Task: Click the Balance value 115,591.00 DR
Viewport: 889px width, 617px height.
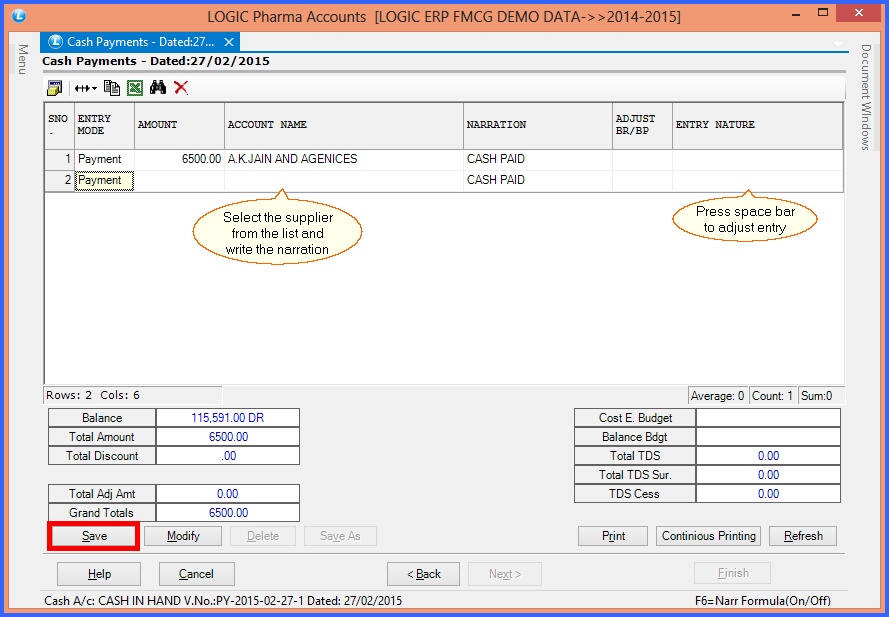Action: click(227, 418)
